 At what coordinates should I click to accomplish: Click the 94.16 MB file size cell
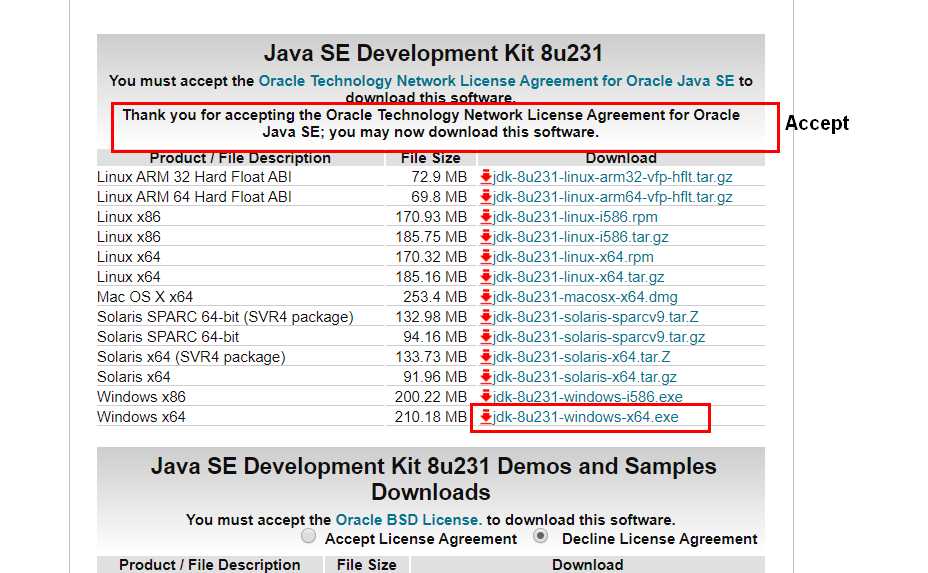click(x=435, y=337)
